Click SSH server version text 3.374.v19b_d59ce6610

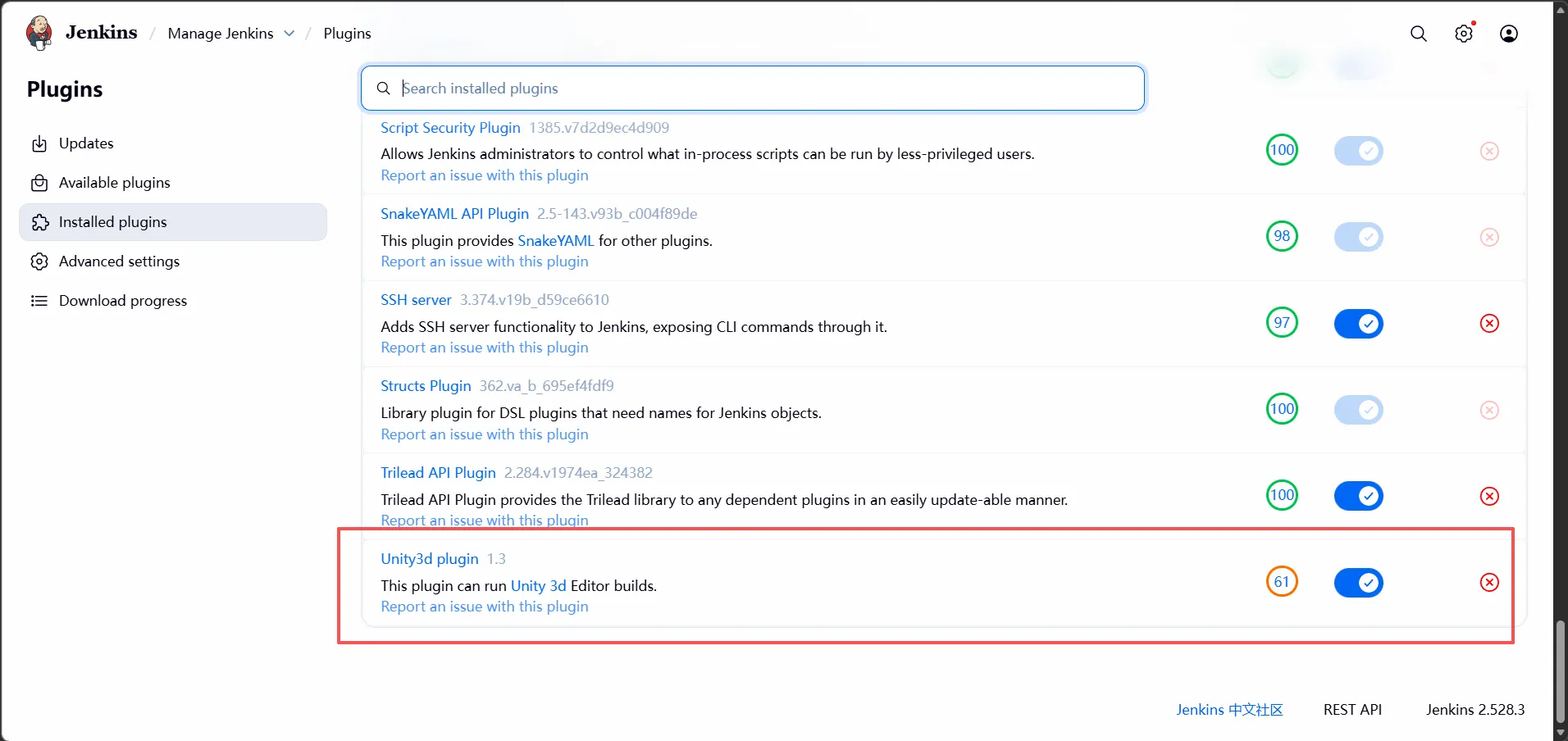tap(535, 300)
